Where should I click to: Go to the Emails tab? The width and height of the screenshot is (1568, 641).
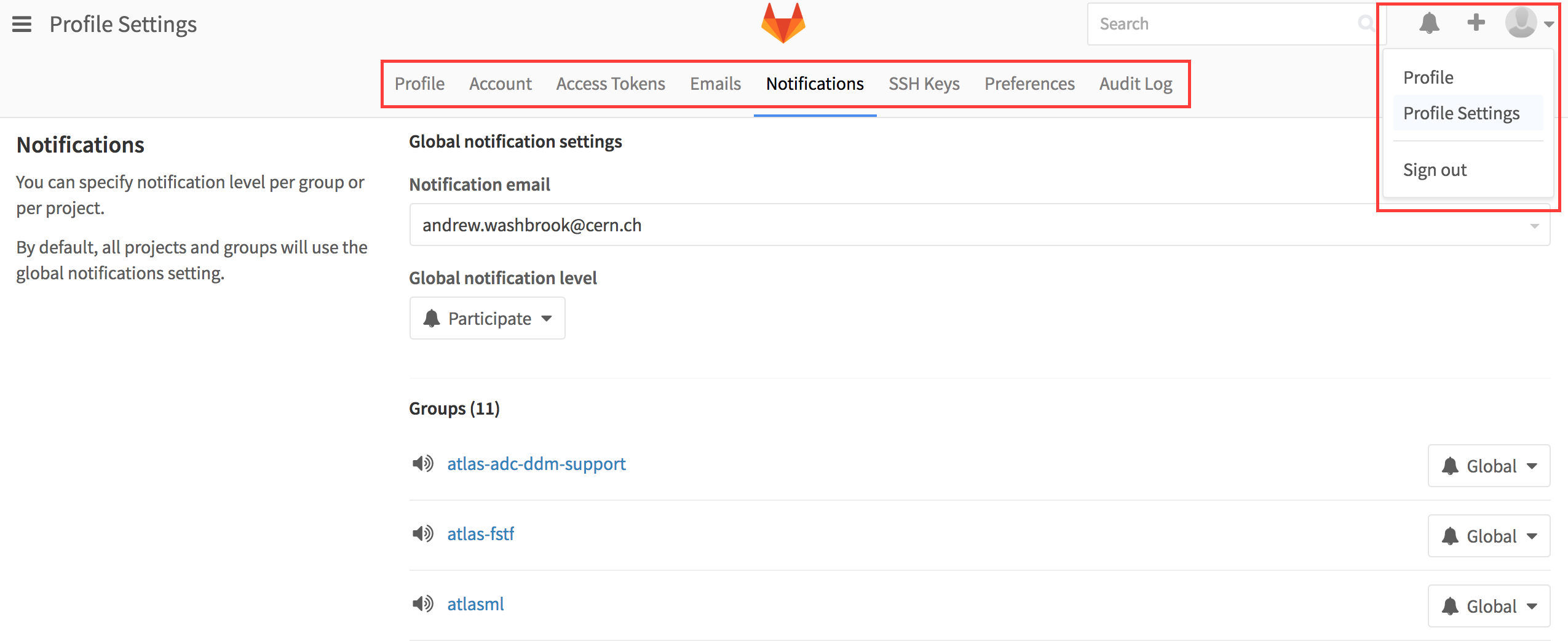pyautogui.click(x=715, y=84)
